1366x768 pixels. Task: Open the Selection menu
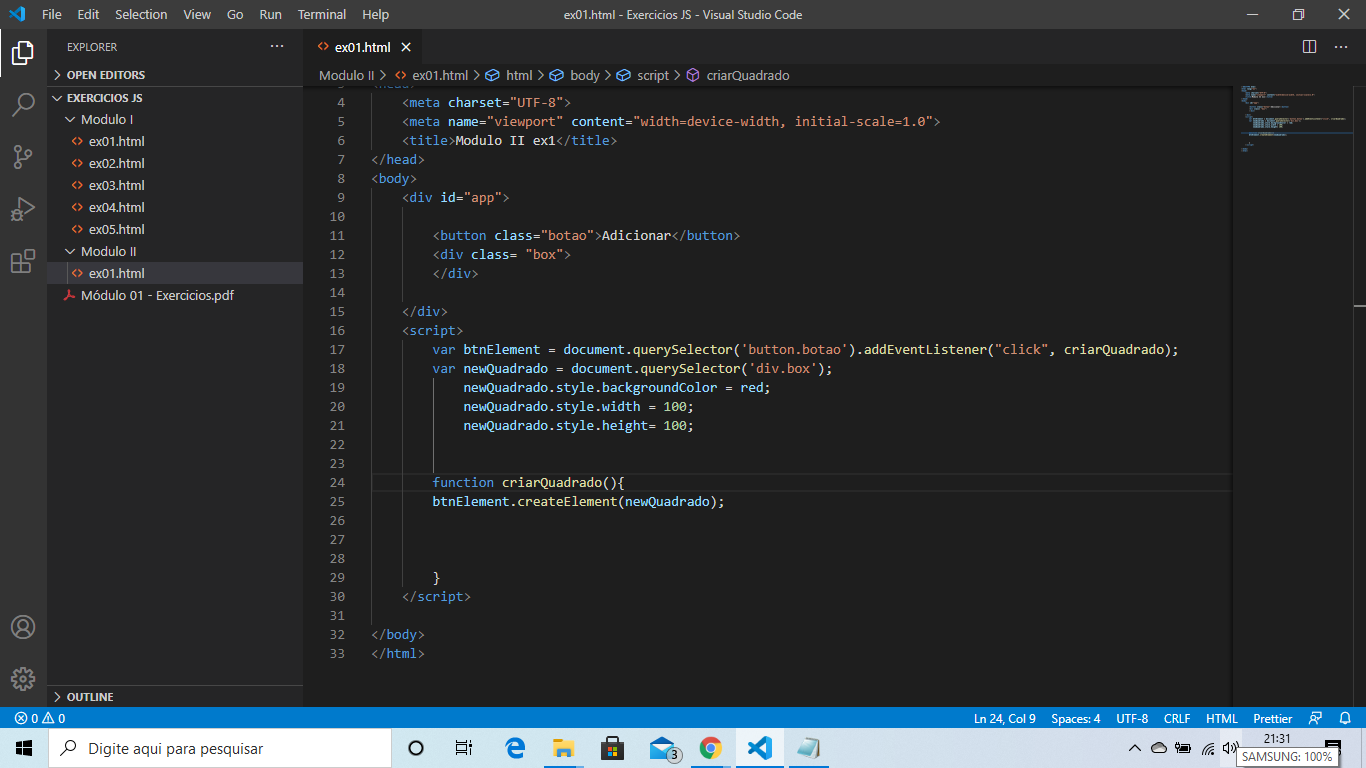click(141, 14)
